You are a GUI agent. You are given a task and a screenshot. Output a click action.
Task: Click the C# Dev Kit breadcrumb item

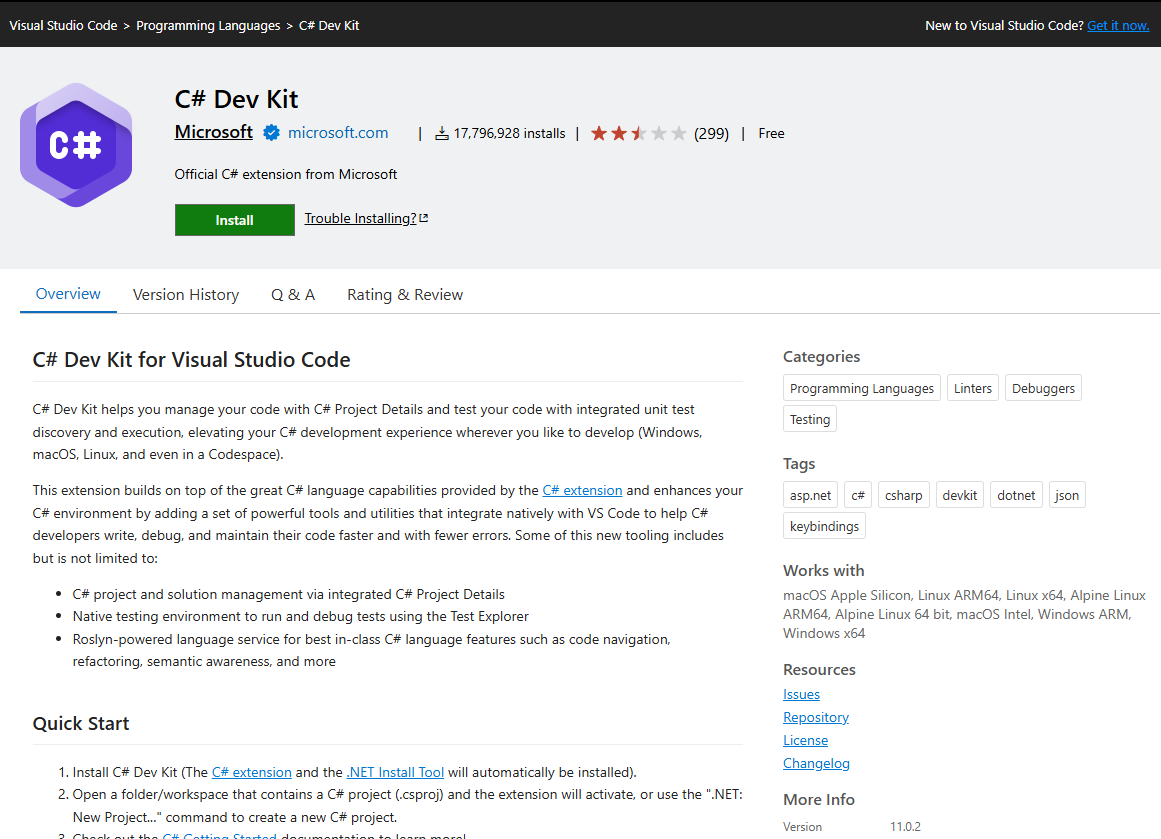click(x=329, y=25)
